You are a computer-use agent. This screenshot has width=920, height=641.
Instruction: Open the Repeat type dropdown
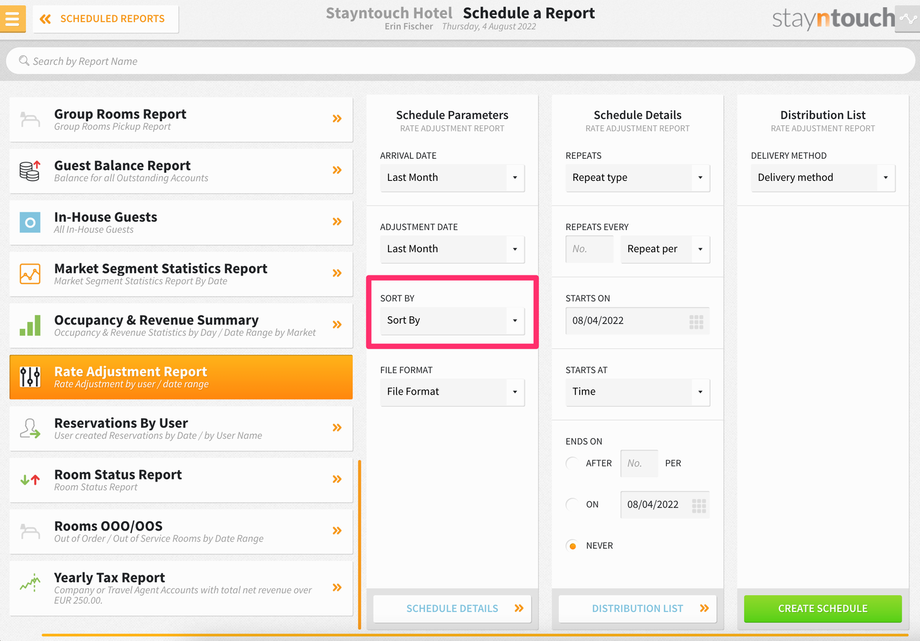637,177
